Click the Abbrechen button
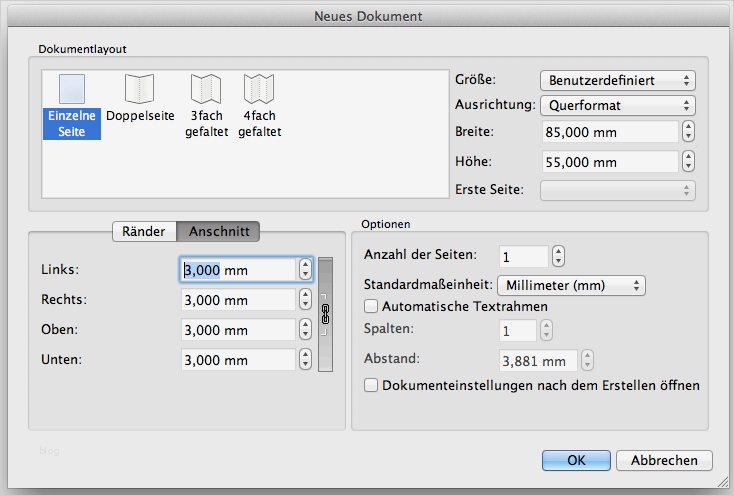 tap(664, 460)
